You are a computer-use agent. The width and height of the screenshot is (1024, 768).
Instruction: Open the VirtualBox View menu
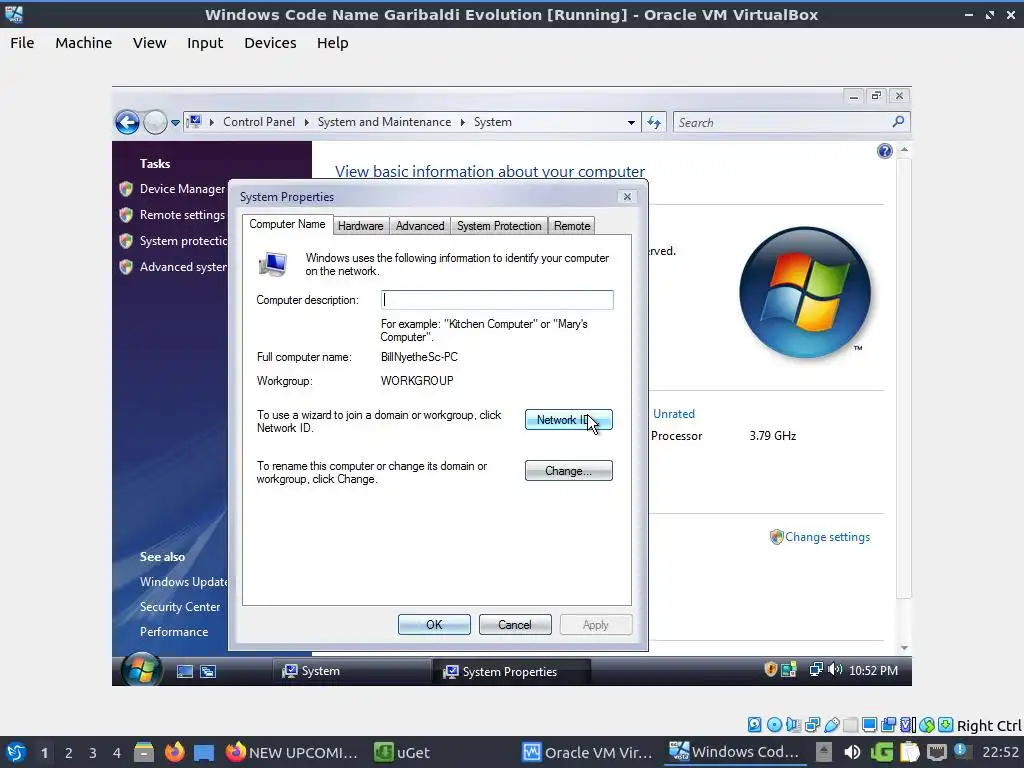point(150,43)
